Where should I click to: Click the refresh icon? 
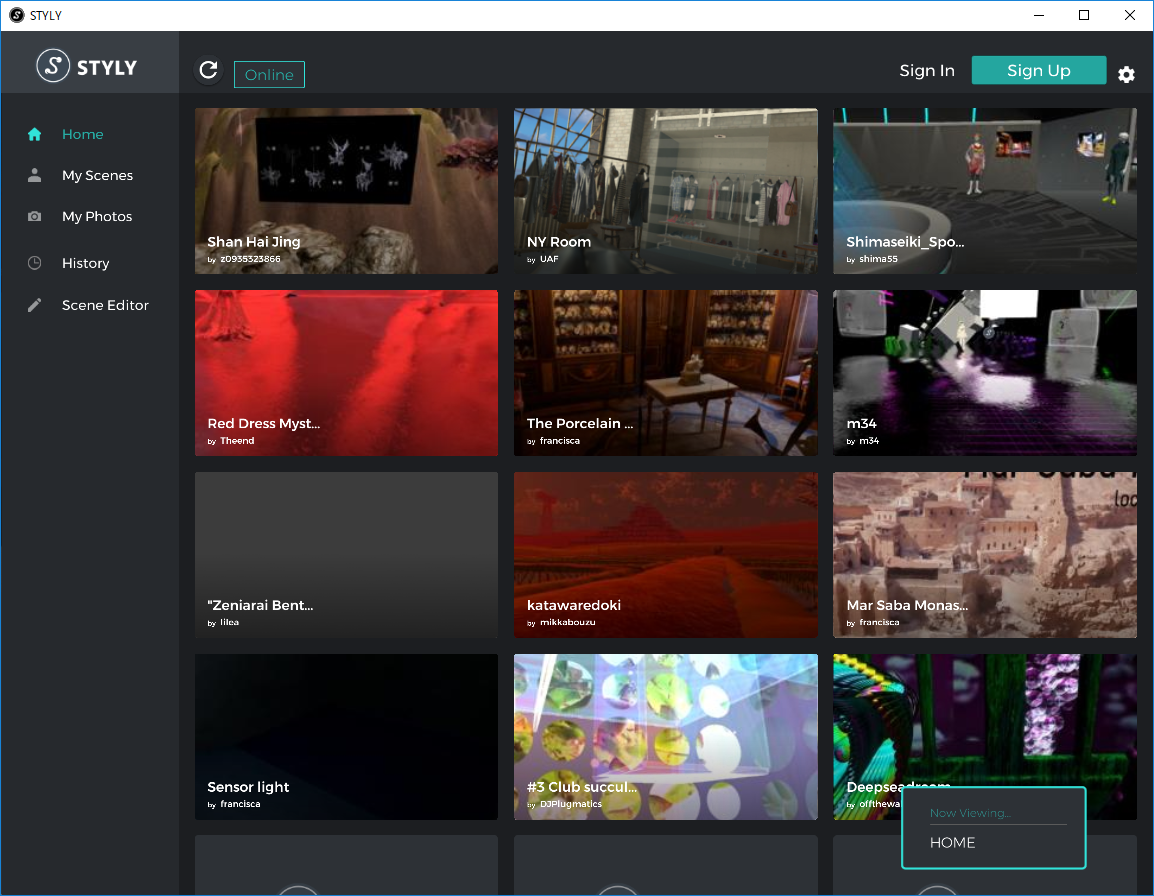coord(209,70)
